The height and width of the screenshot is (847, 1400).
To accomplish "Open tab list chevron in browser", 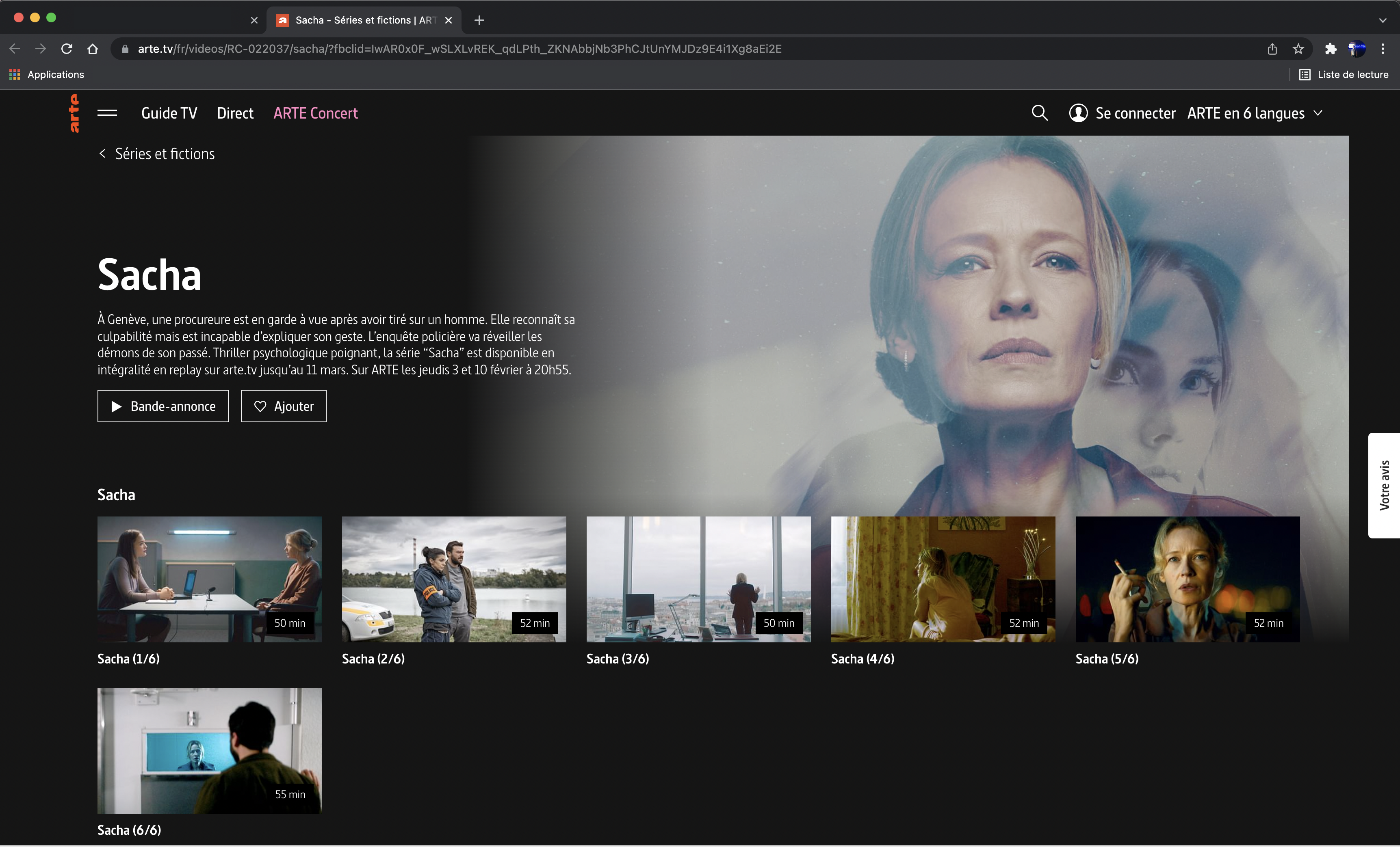I will 1383,20.
